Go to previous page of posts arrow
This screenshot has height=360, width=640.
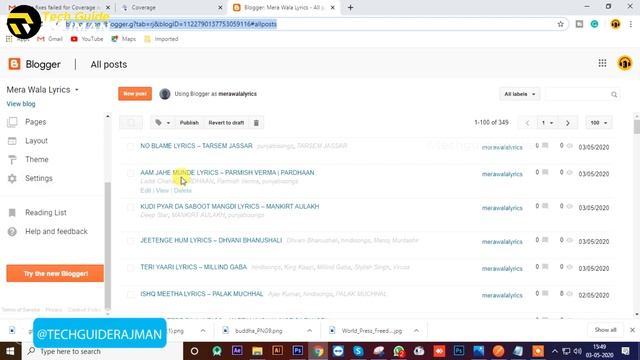(x=527, y=123)
